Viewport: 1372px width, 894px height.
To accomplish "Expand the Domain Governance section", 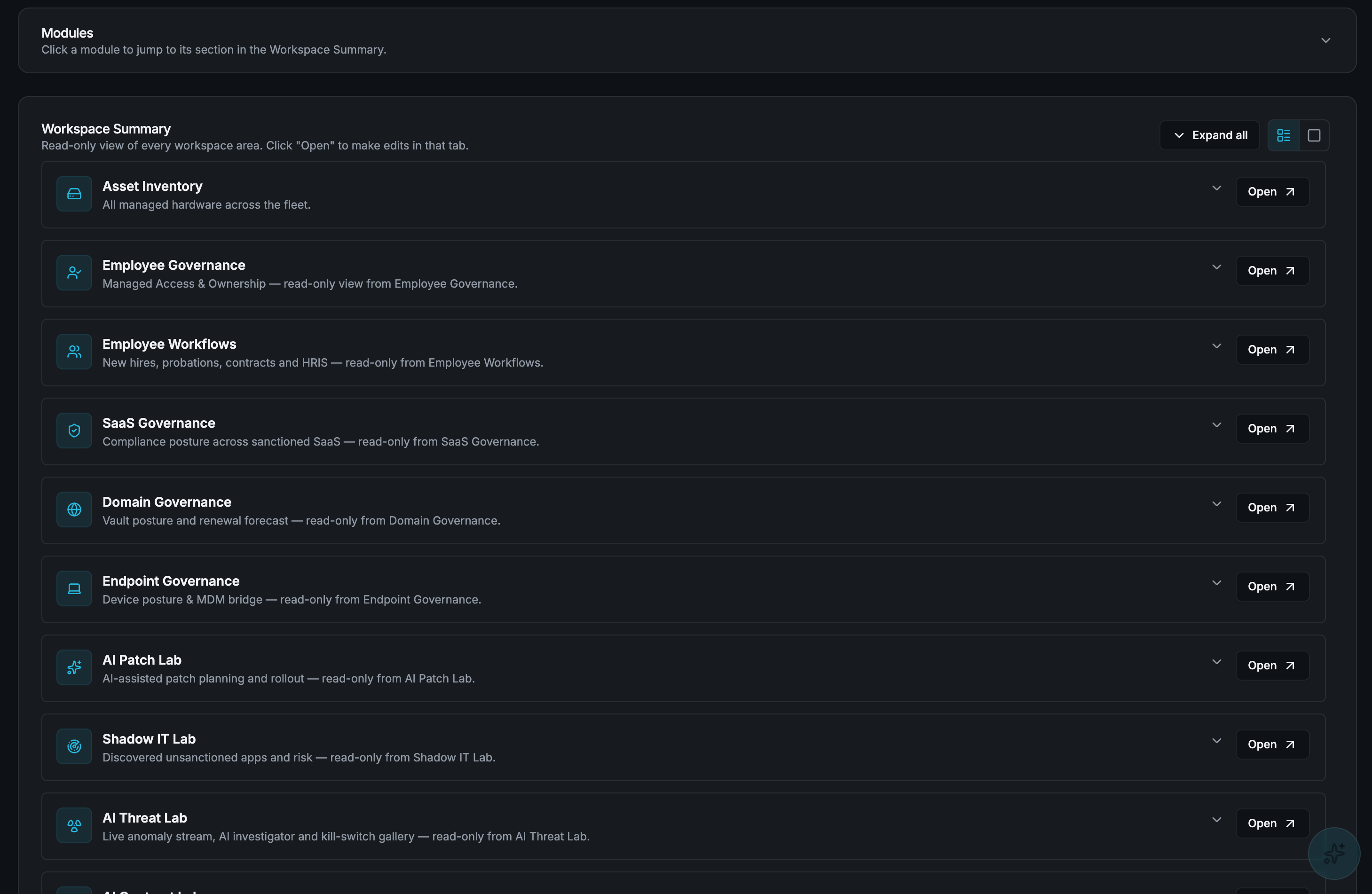I will point(1216,504).
